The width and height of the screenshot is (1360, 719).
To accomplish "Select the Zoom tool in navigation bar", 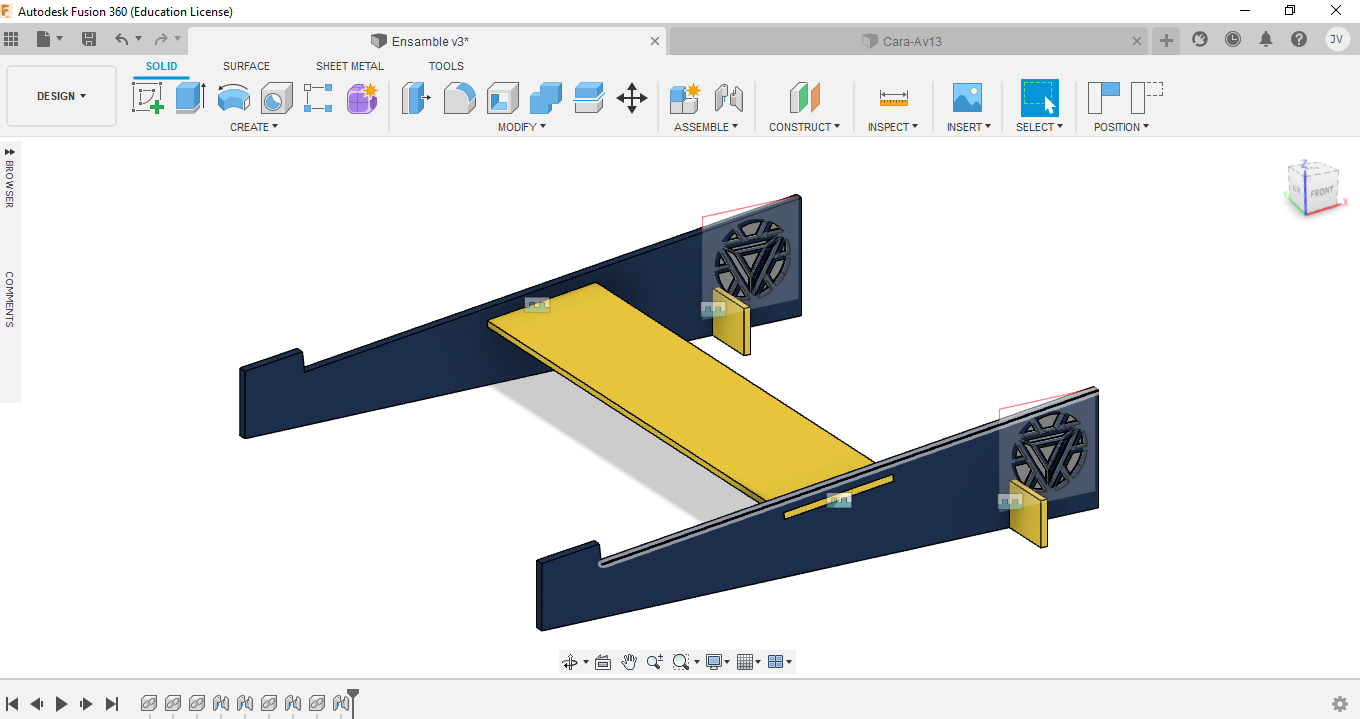I will [x=655, y=662].
